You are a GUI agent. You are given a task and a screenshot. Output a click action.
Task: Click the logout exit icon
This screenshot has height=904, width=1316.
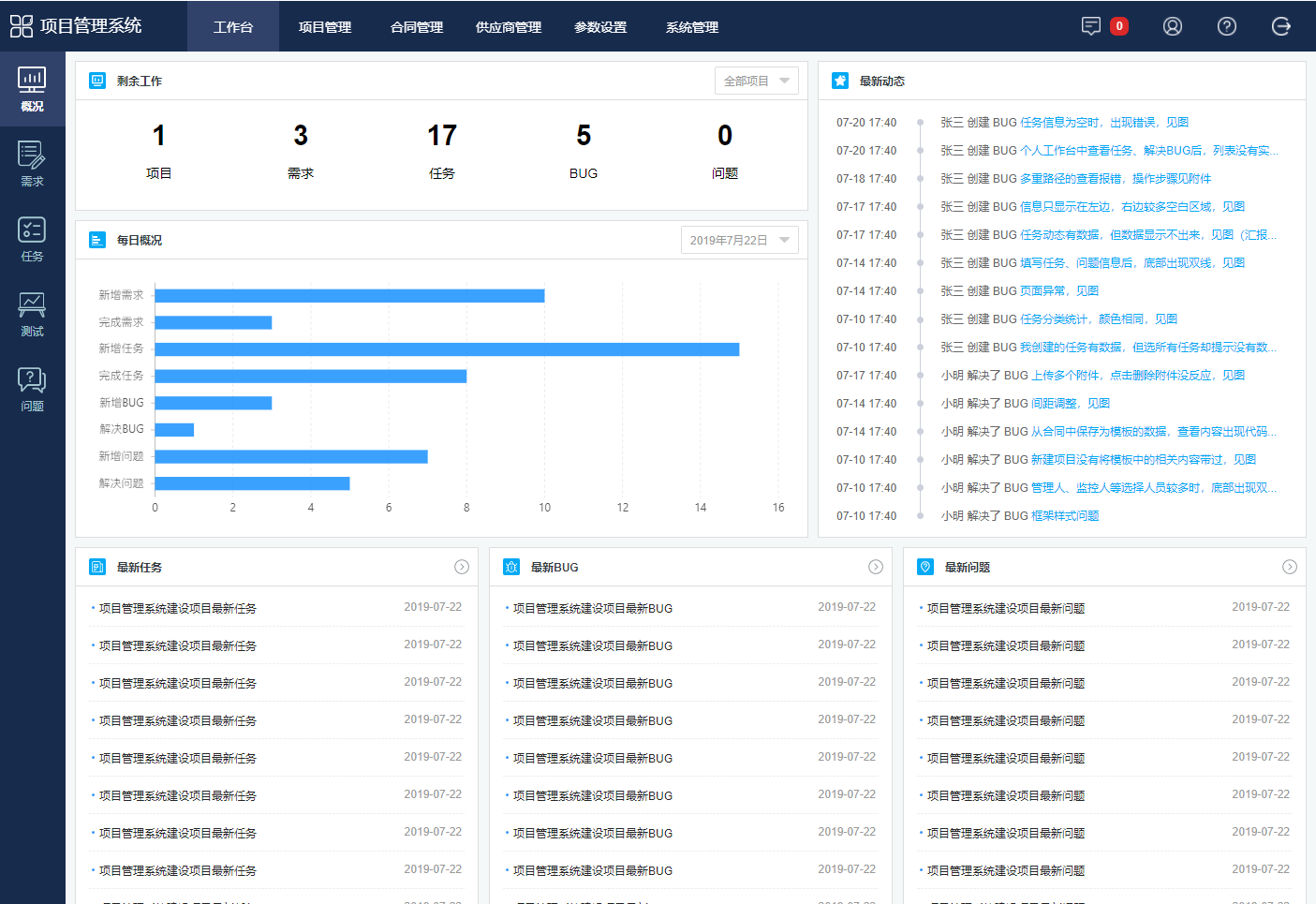click(x=1281, y=26)
